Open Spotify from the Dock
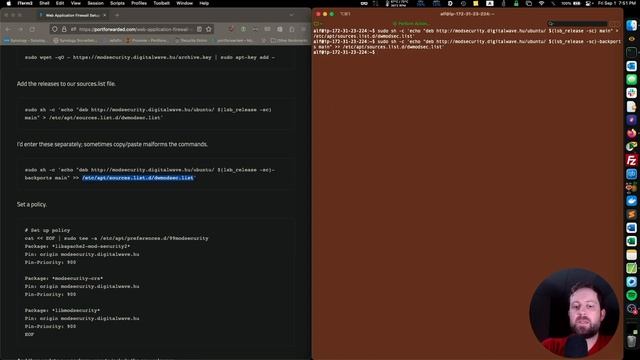The width and height of the screenshot is (640, 360). 631,295
